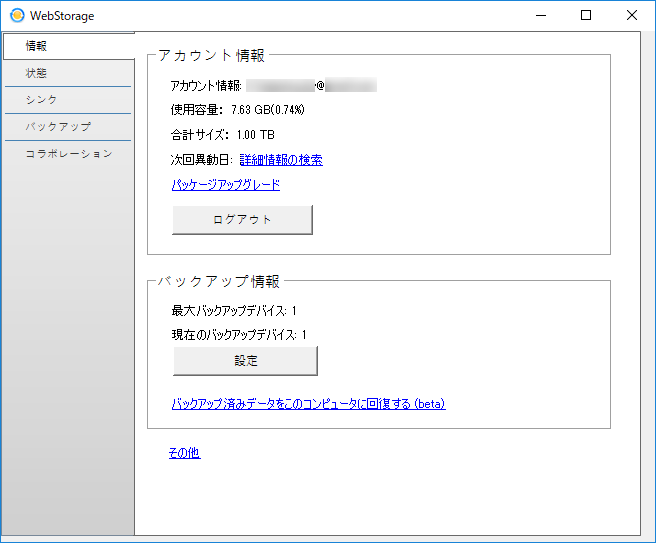Switch to the 状態 tab

(68, 73)
